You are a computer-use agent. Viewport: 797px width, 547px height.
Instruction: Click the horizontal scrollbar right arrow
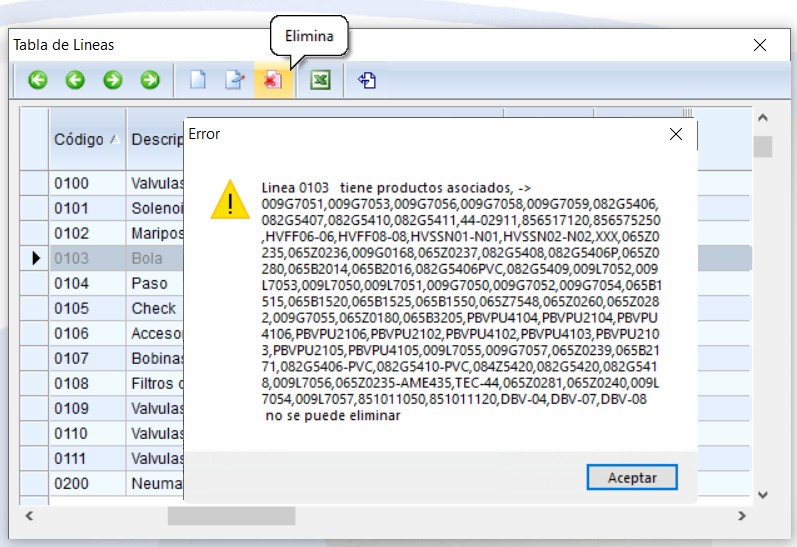click(741, 516)
